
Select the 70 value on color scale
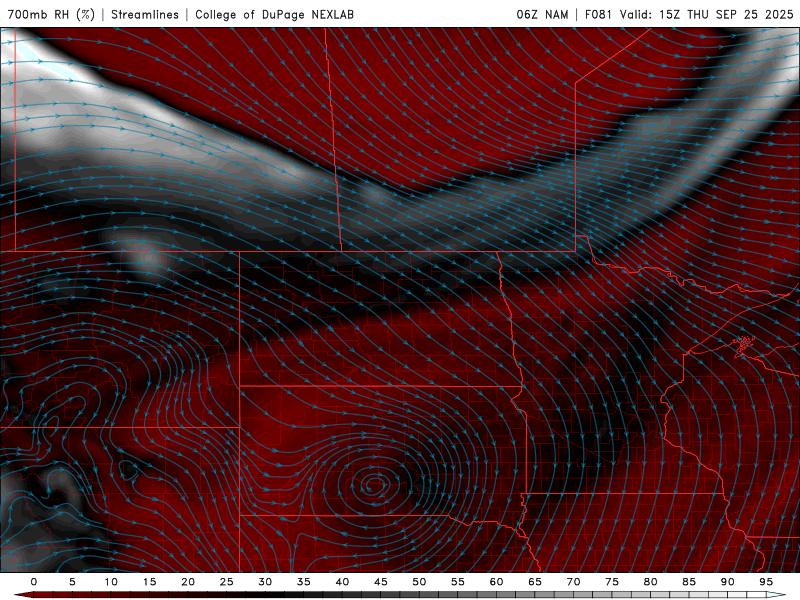pyautogui.click(x=573, y=582)
